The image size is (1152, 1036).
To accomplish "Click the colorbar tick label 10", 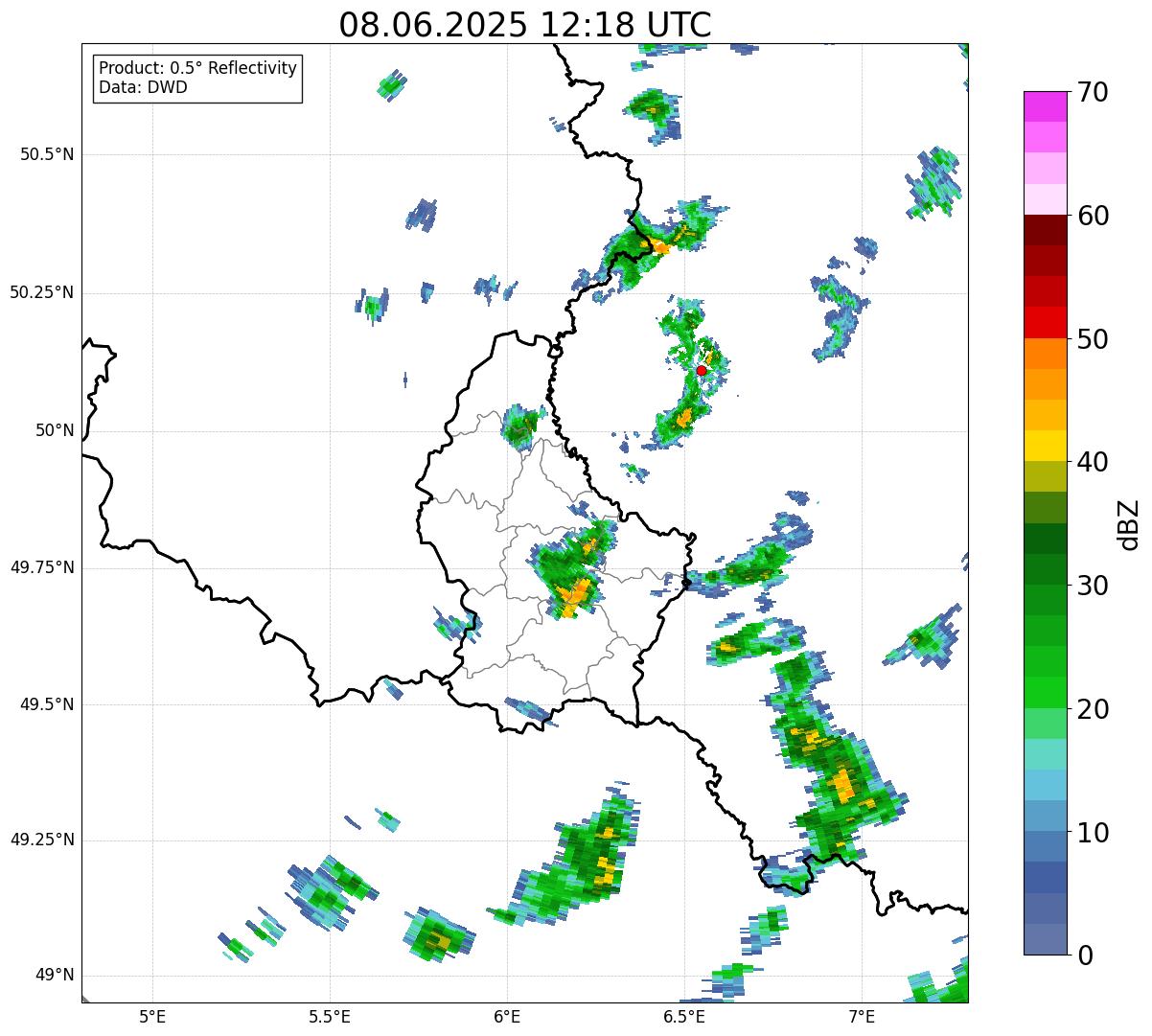I will (x=1093, y=833).
